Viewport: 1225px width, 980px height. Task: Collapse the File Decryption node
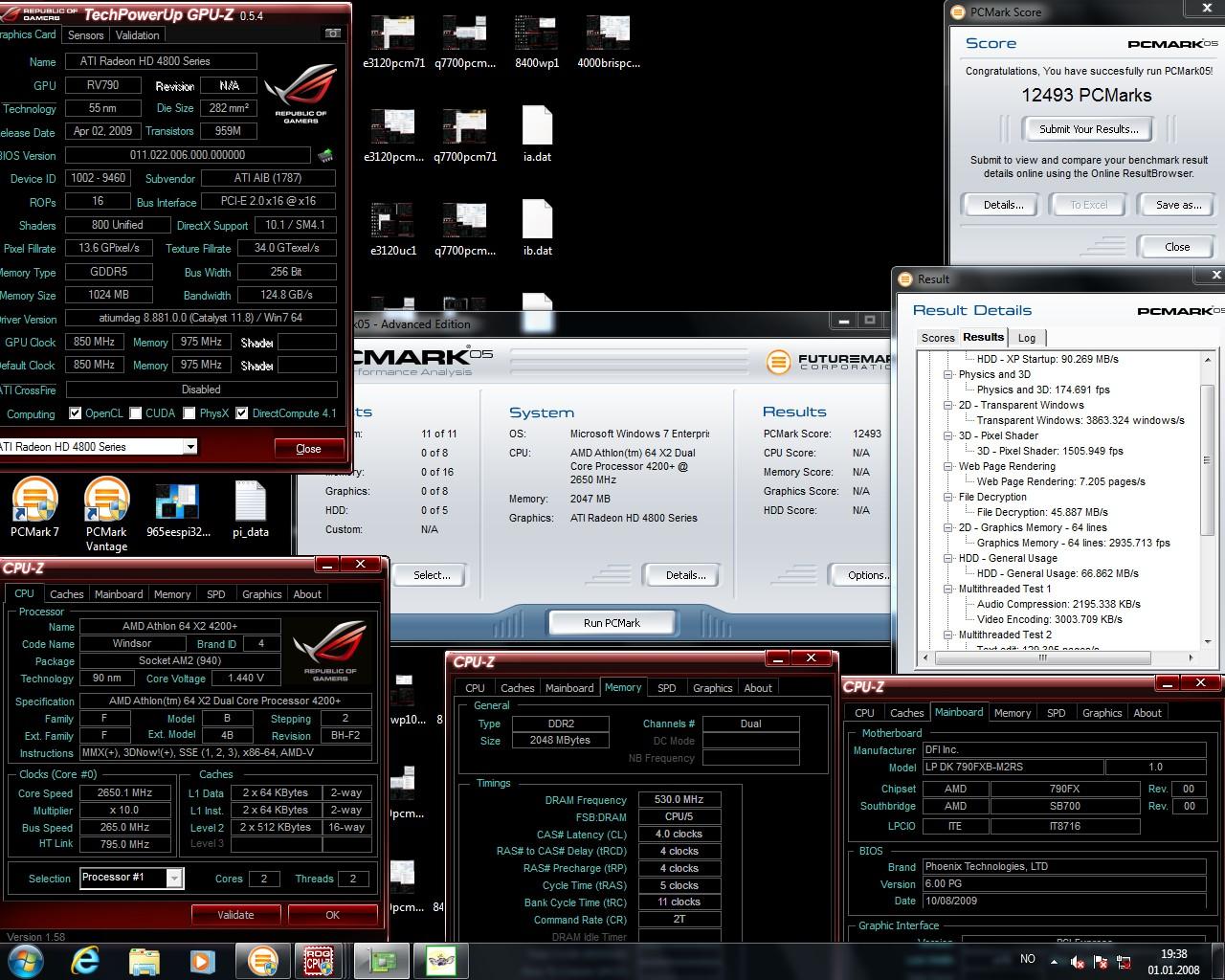click(x=948, y=497)
